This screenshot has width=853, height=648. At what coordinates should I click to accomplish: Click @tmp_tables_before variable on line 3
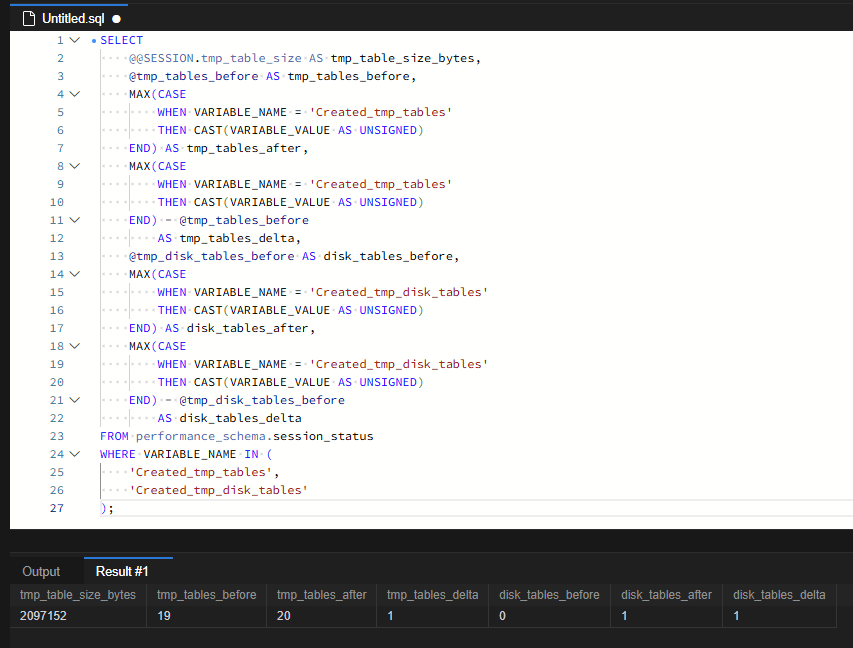pos(194,76)
